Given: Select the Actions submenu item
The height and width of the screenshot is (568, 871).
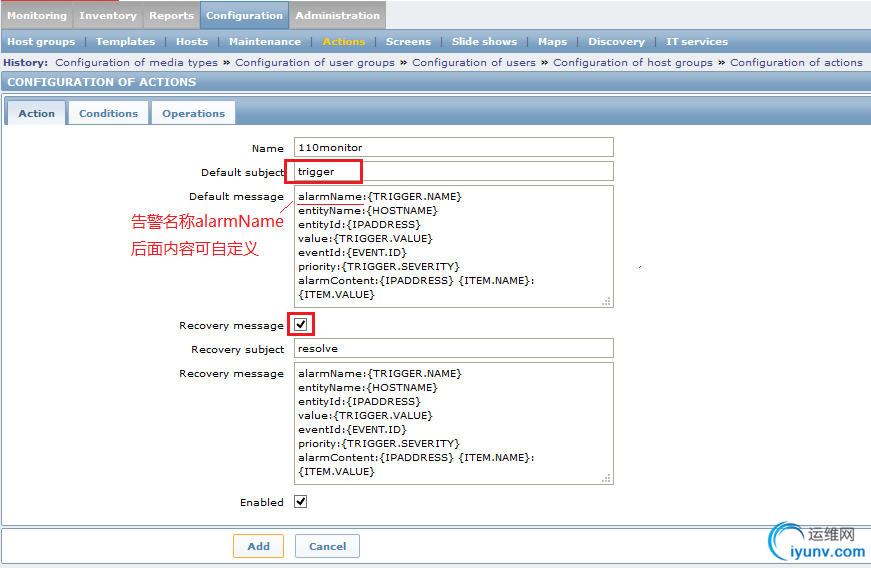Looking at the screenshot, I should [344, 42].
